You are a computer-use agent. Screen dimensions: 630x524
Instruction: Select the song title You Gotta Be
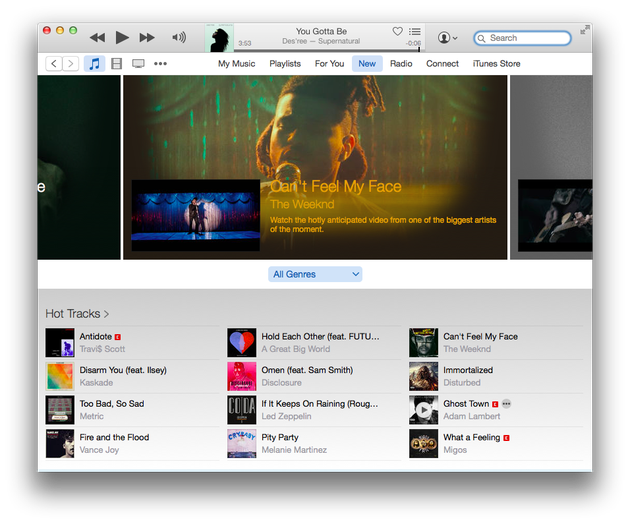click(x=321, y=31)
